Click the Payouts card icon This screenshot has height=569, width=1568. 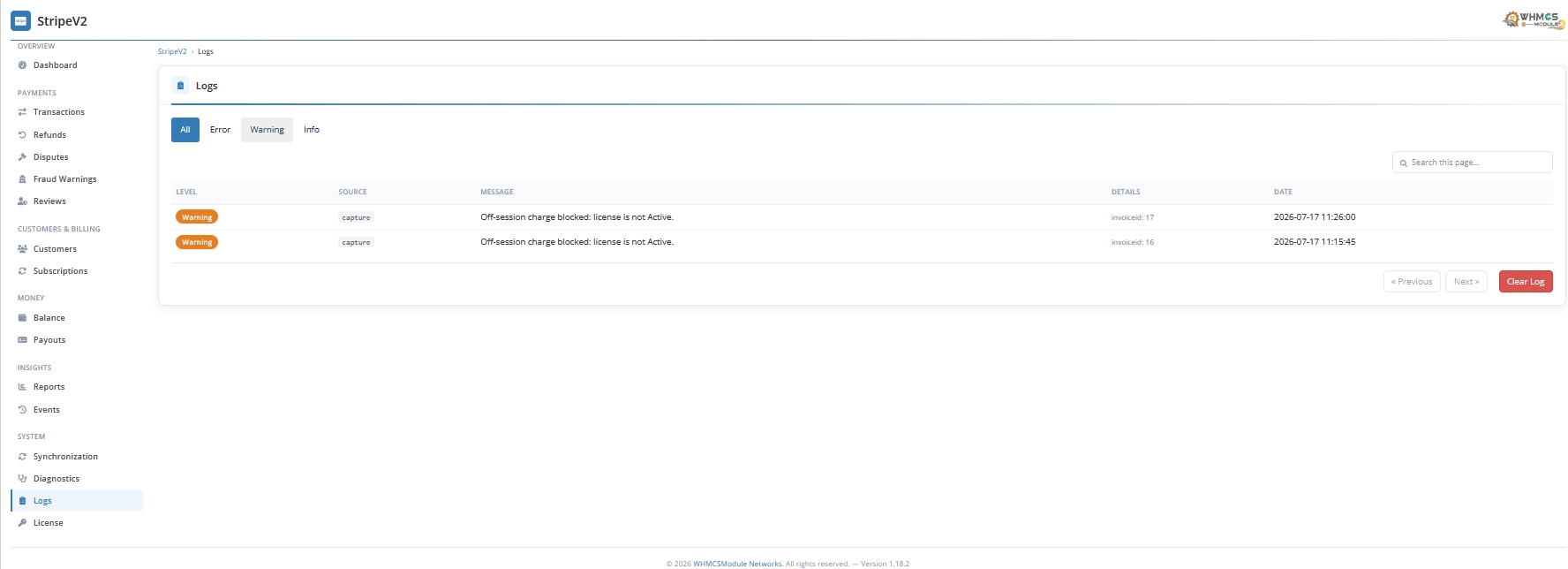(x=22, y=340)
